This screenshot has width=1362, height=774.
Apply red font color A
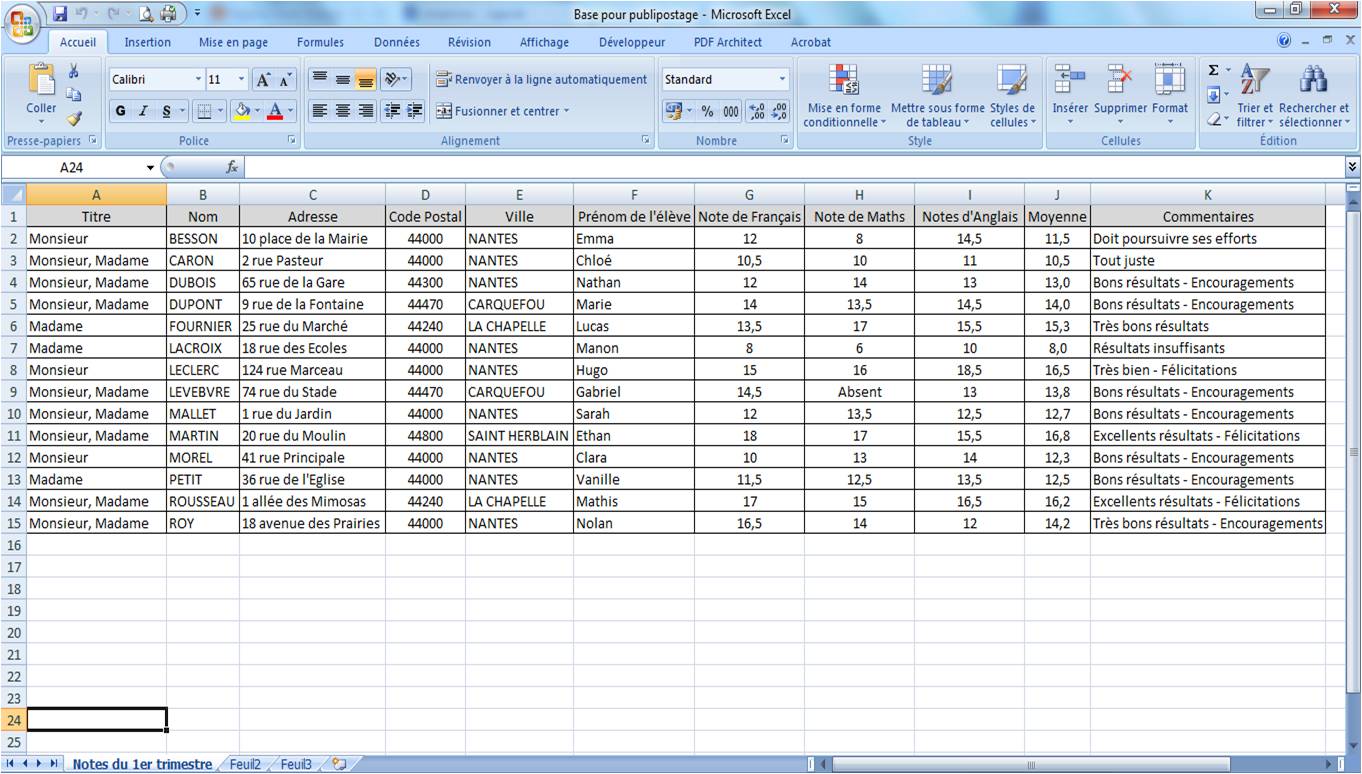point(275,111)
